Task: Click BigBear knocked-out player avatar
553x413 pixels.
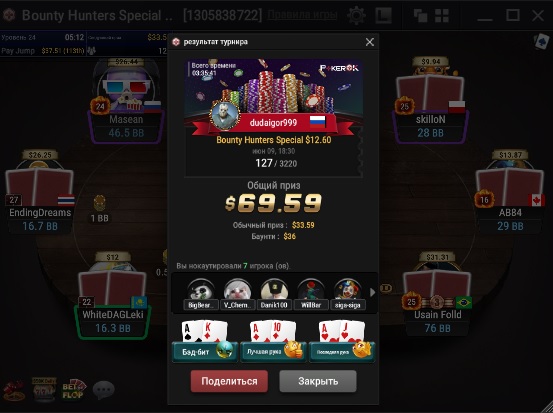Action: (200, 290)
